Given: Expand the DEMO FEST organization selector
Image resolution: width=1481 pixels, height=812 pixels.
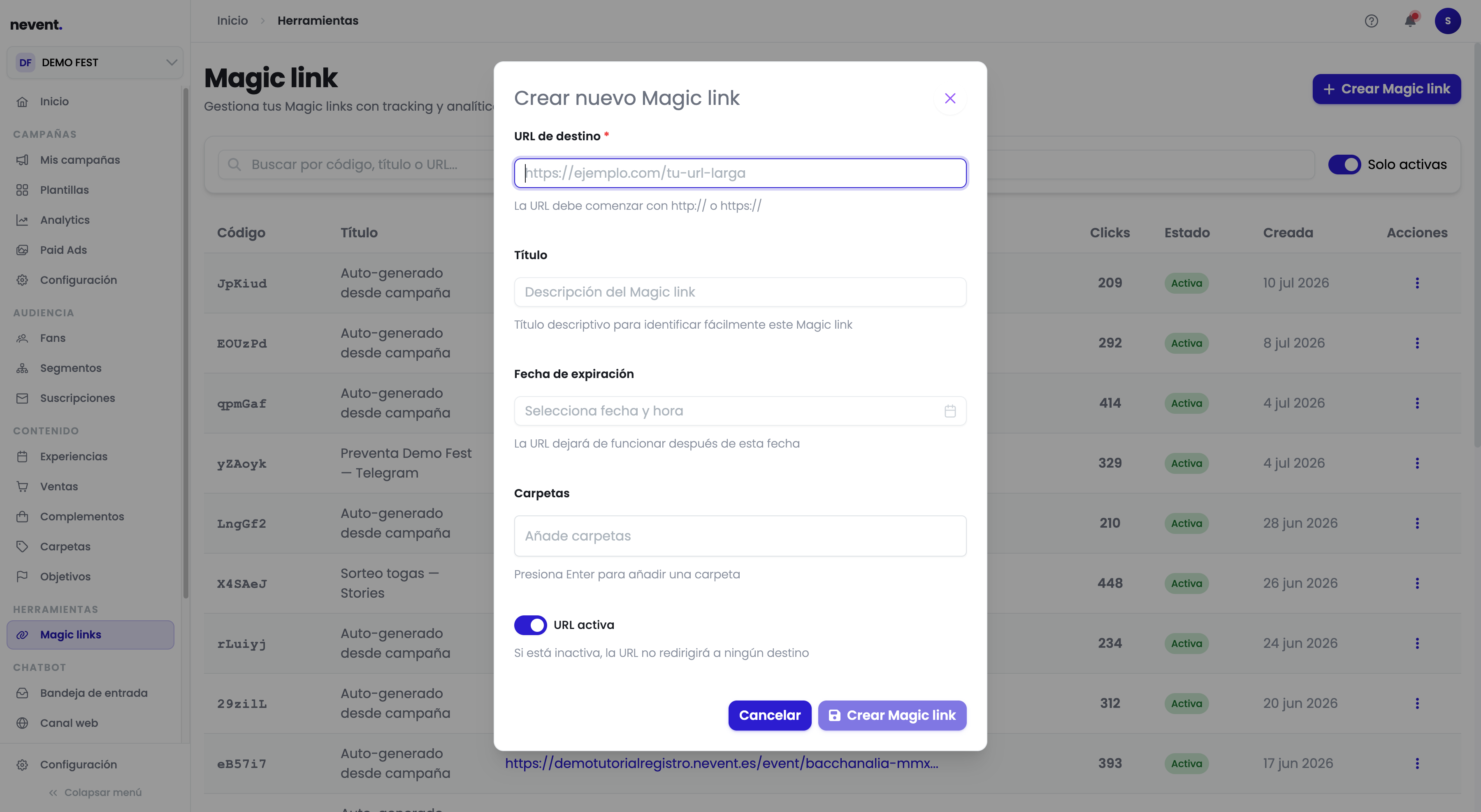Looking at the screenshot, I should click(x=95, y=63).
